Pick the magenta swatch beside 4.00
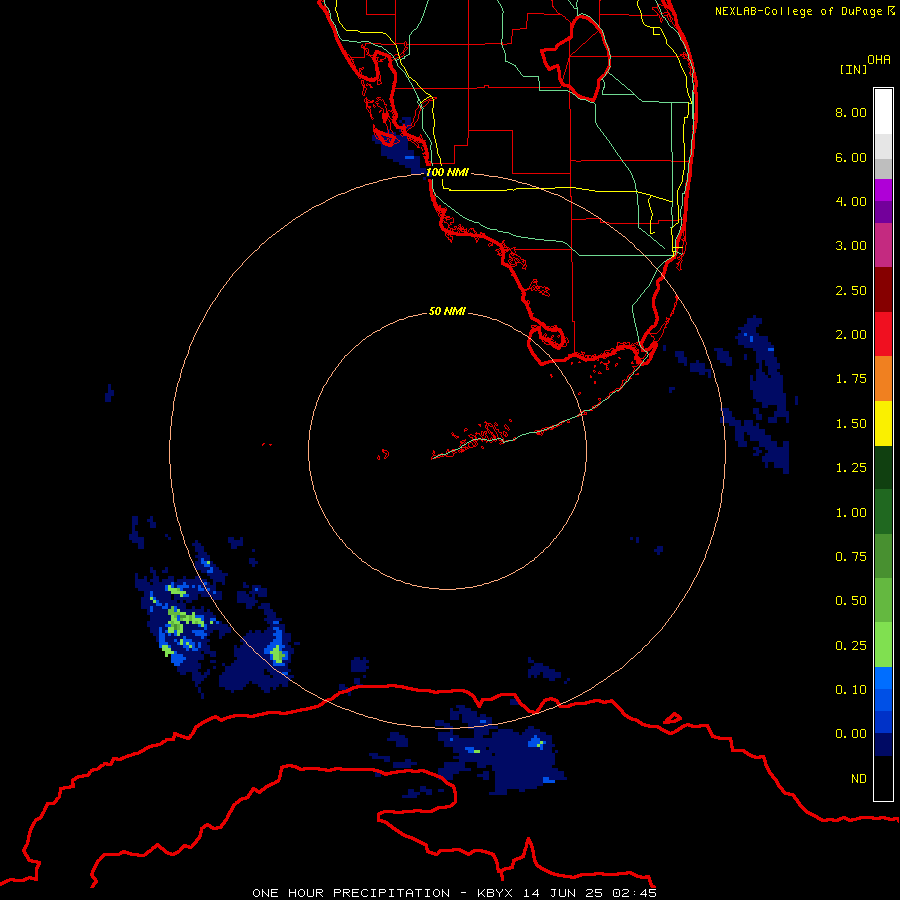Viewport: 900px width, 900px height. click(x=883, y=190)
